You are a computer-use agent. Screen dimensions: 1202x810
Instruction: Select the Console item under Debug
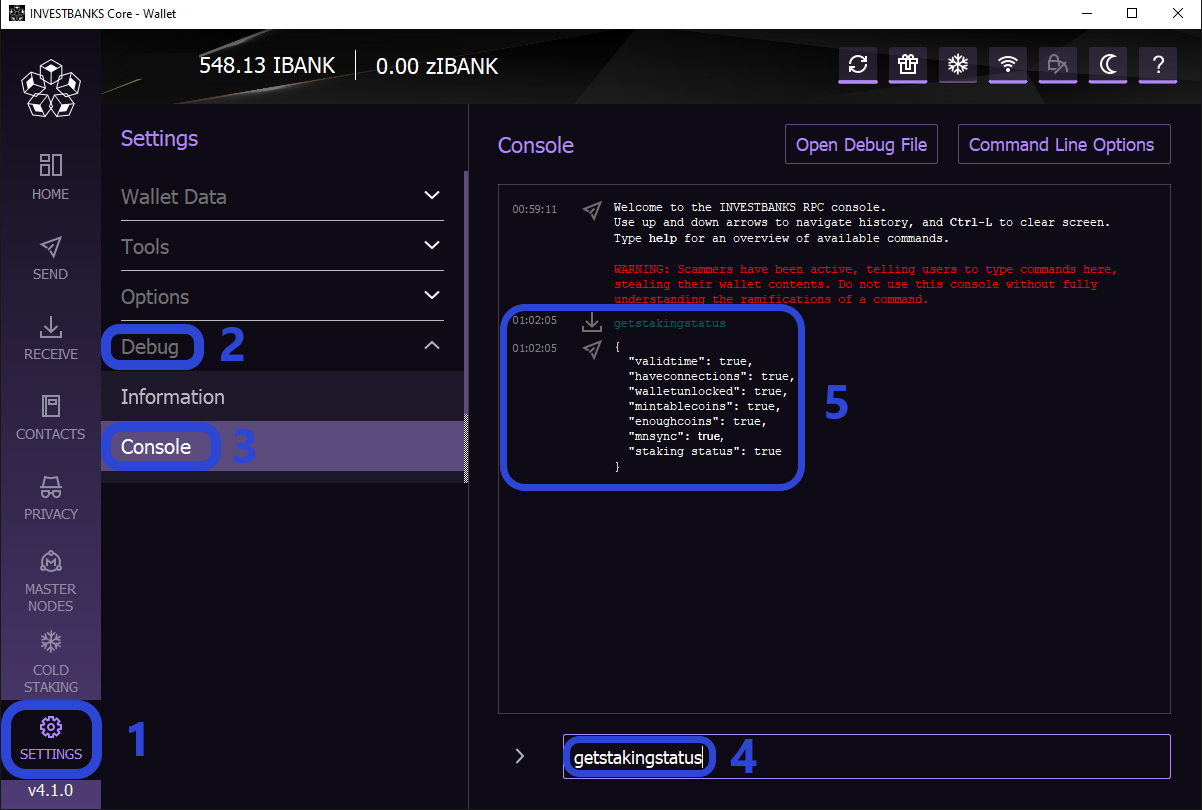(282, 446)
